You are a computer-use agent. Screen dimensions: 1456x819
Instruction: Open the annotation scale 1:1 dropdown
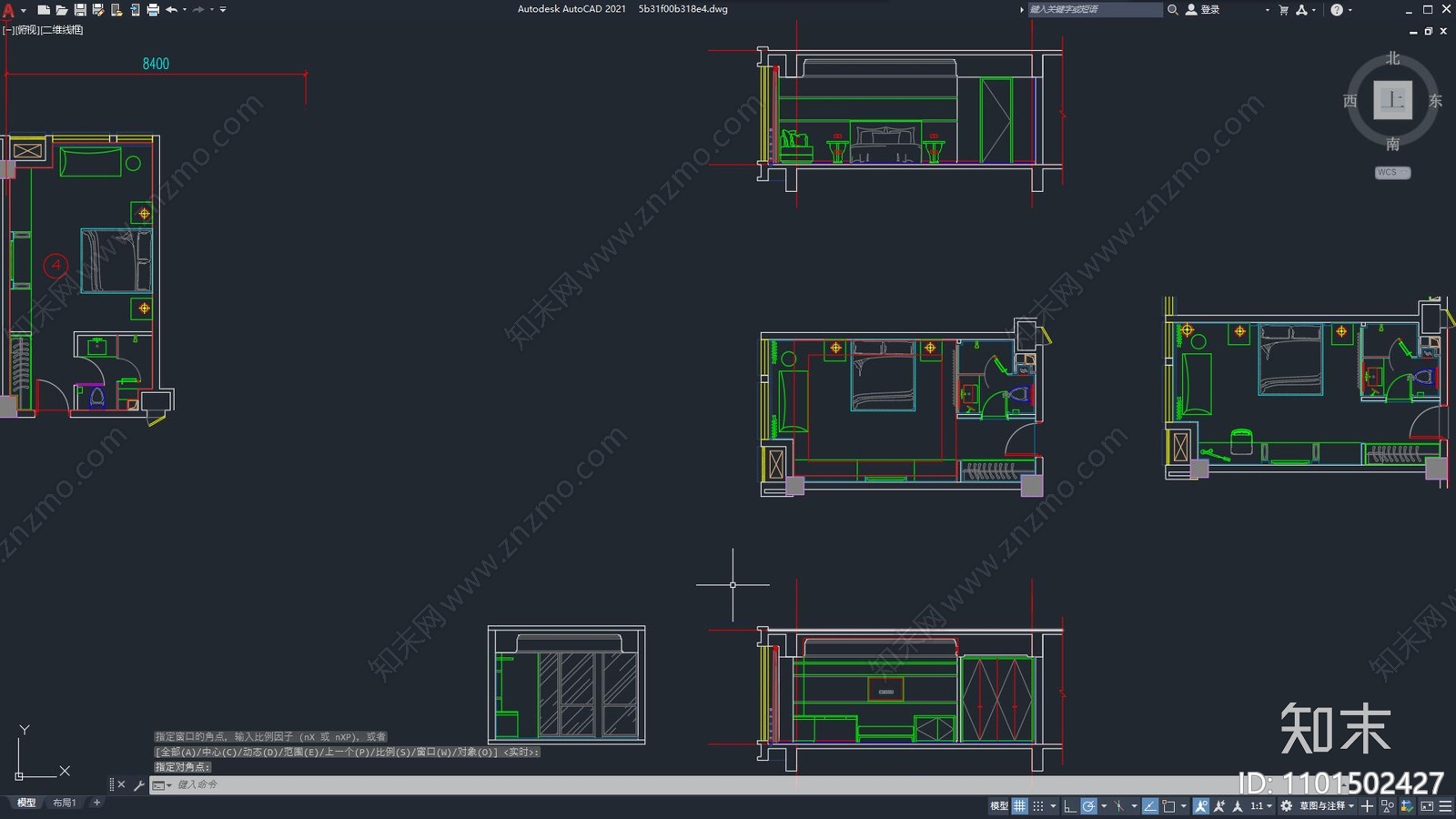(x=1261, y=806)
